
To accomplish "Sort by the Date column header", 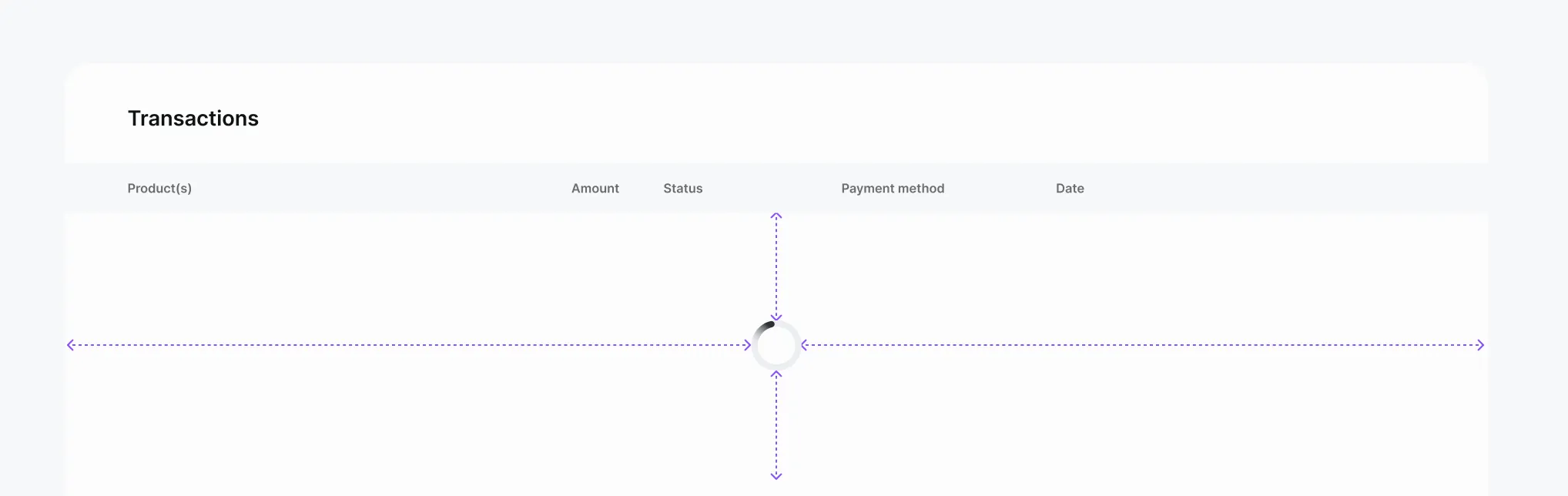I will [x=1070, y=188].
